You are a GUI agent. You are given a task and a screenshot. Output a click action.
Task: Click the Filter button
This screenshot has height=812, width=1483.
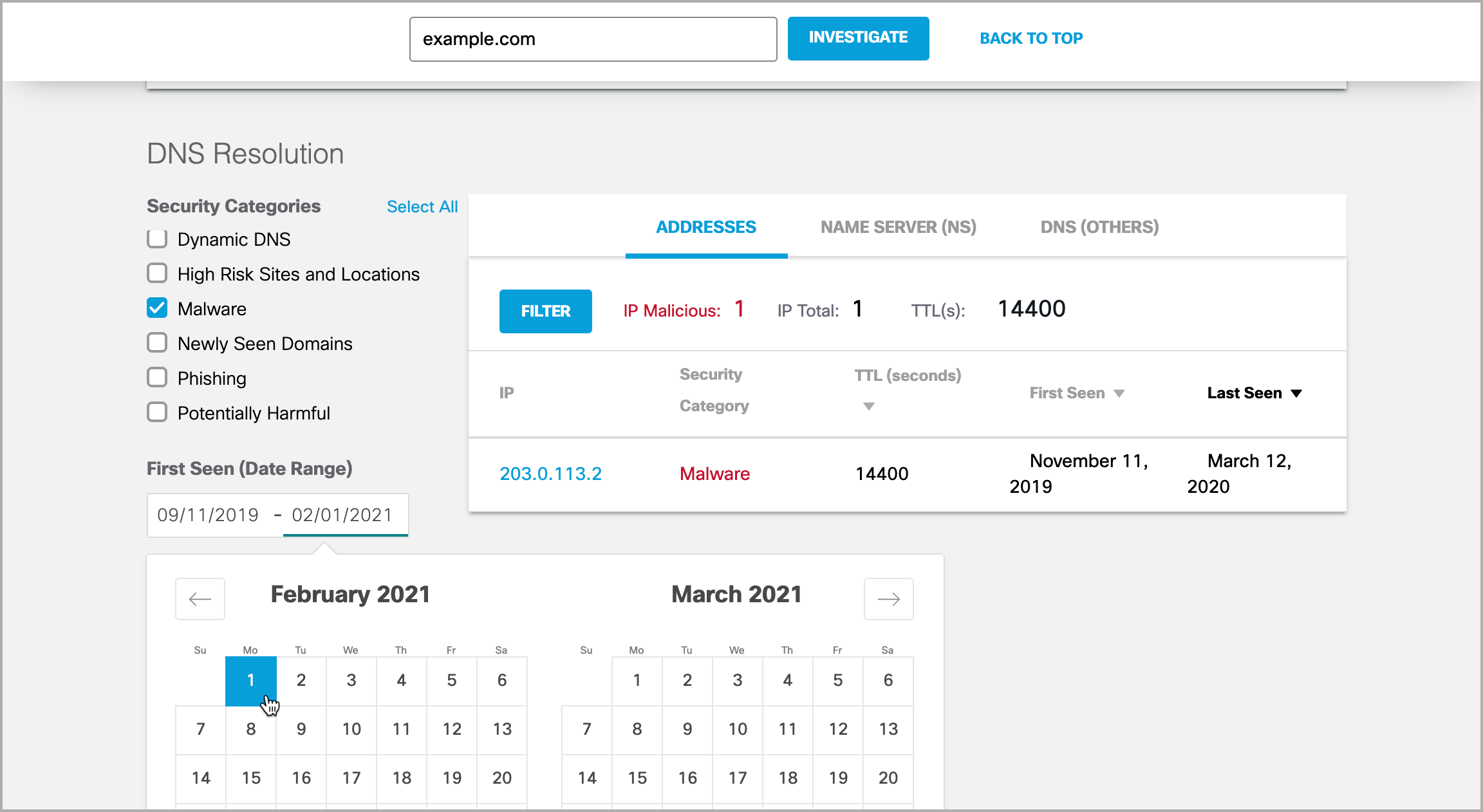coord(545,311)
